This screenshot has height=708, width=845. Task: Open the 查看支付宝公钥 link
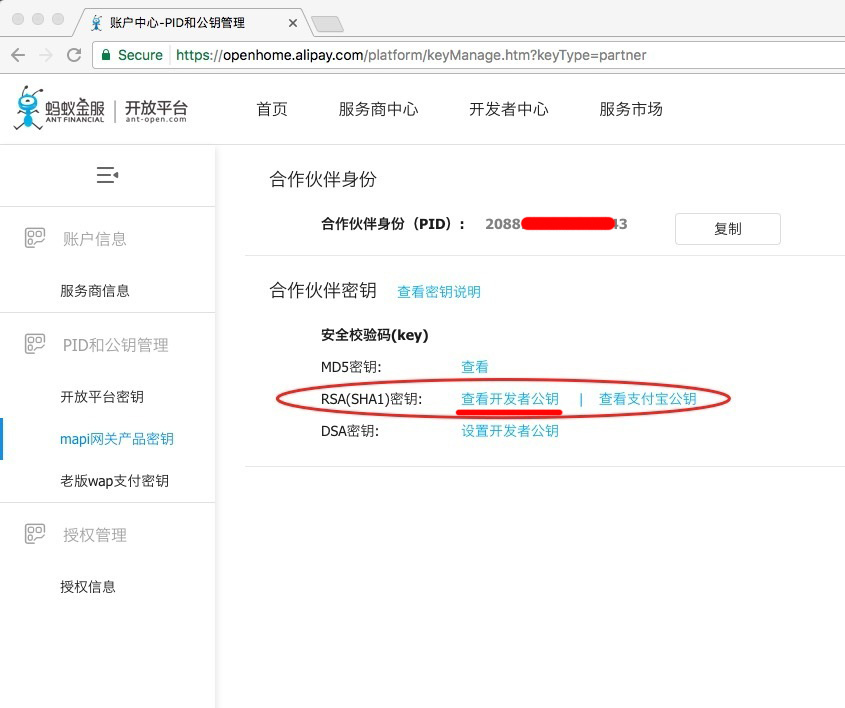[x=647, y=399]
